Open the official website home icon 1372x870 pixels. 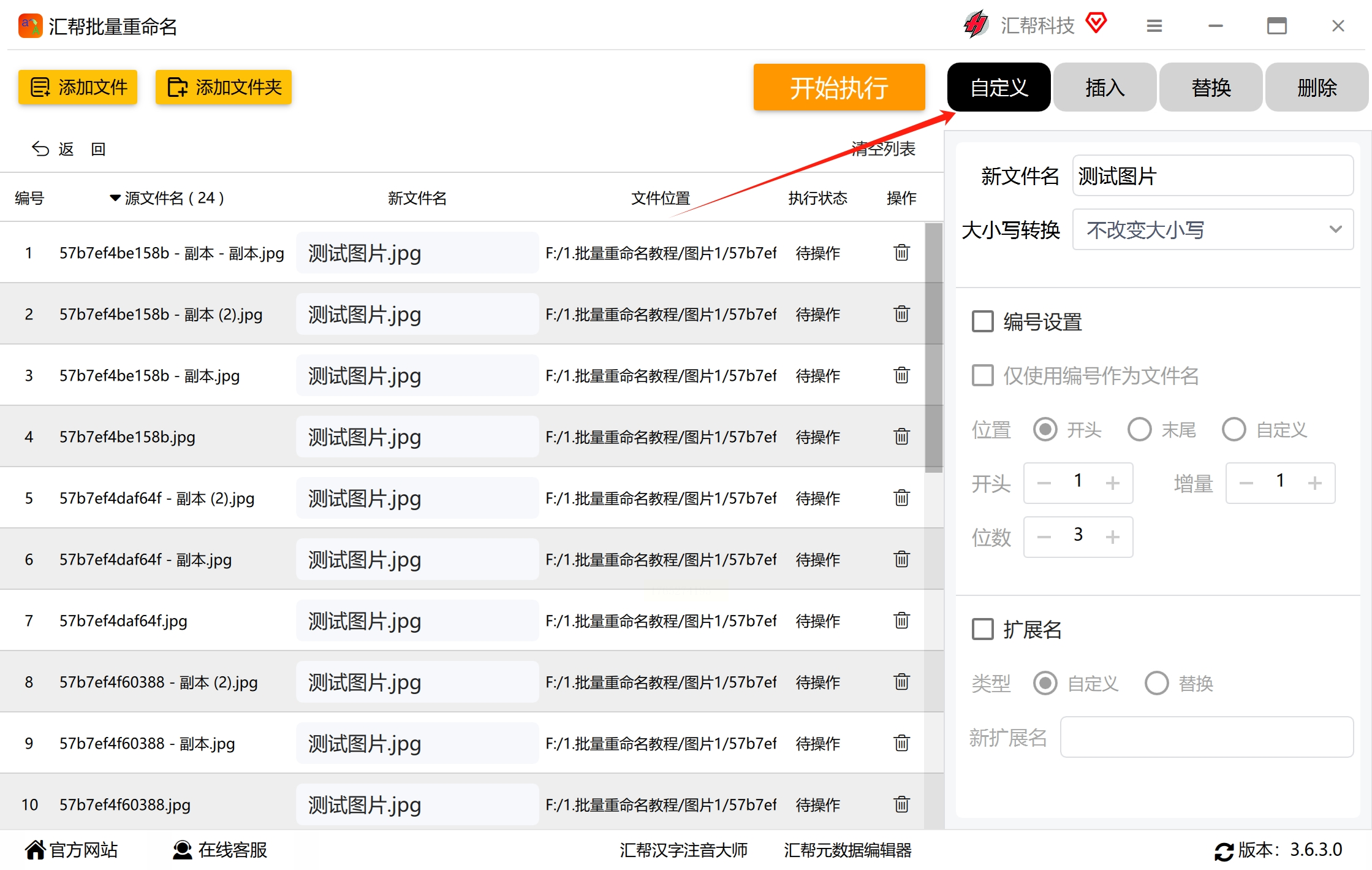(35, 850)
